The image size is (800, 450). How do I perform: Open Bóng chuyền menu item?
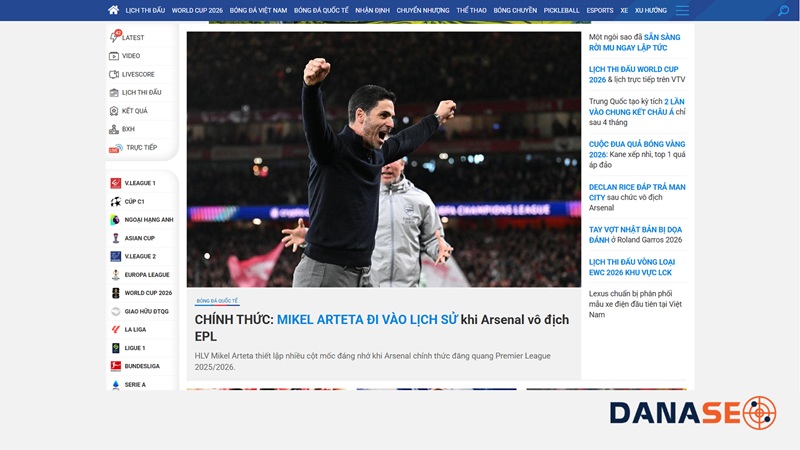(x=515, y=10)
